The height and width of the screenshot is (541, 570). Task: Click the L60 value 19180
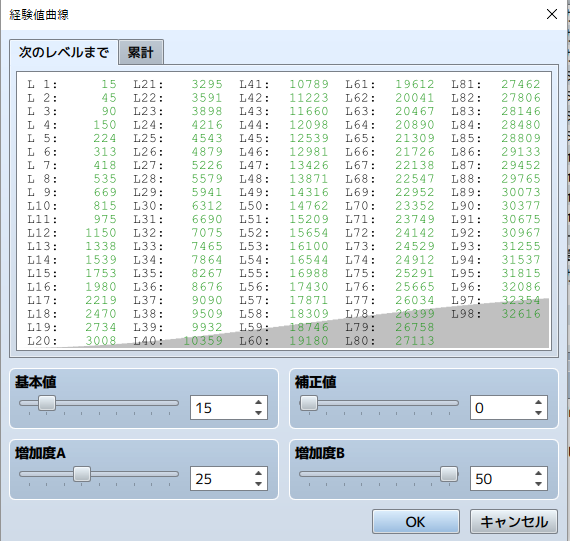coord(309,341)
